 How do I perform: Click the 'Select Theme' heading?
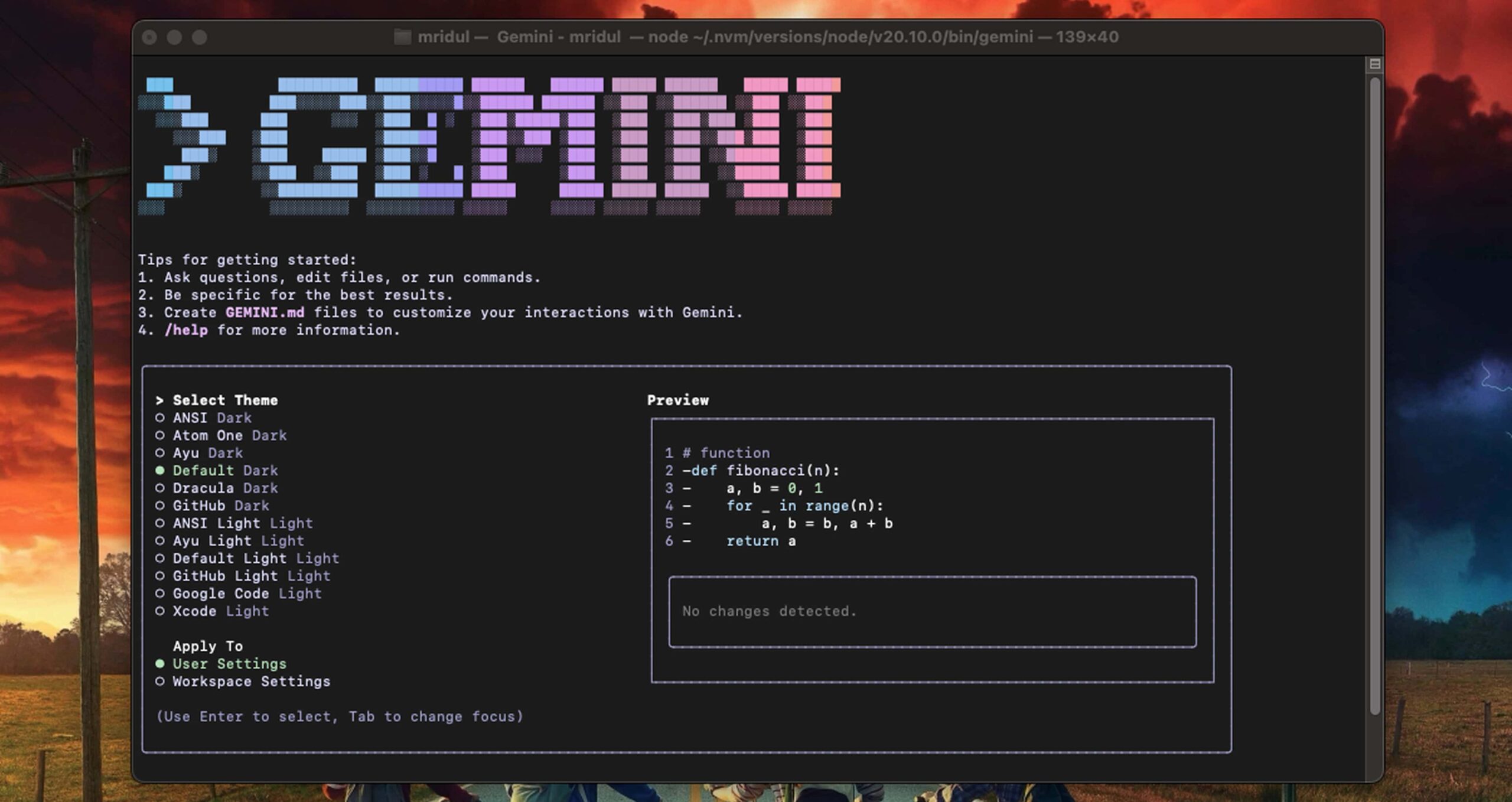[225, 400]
